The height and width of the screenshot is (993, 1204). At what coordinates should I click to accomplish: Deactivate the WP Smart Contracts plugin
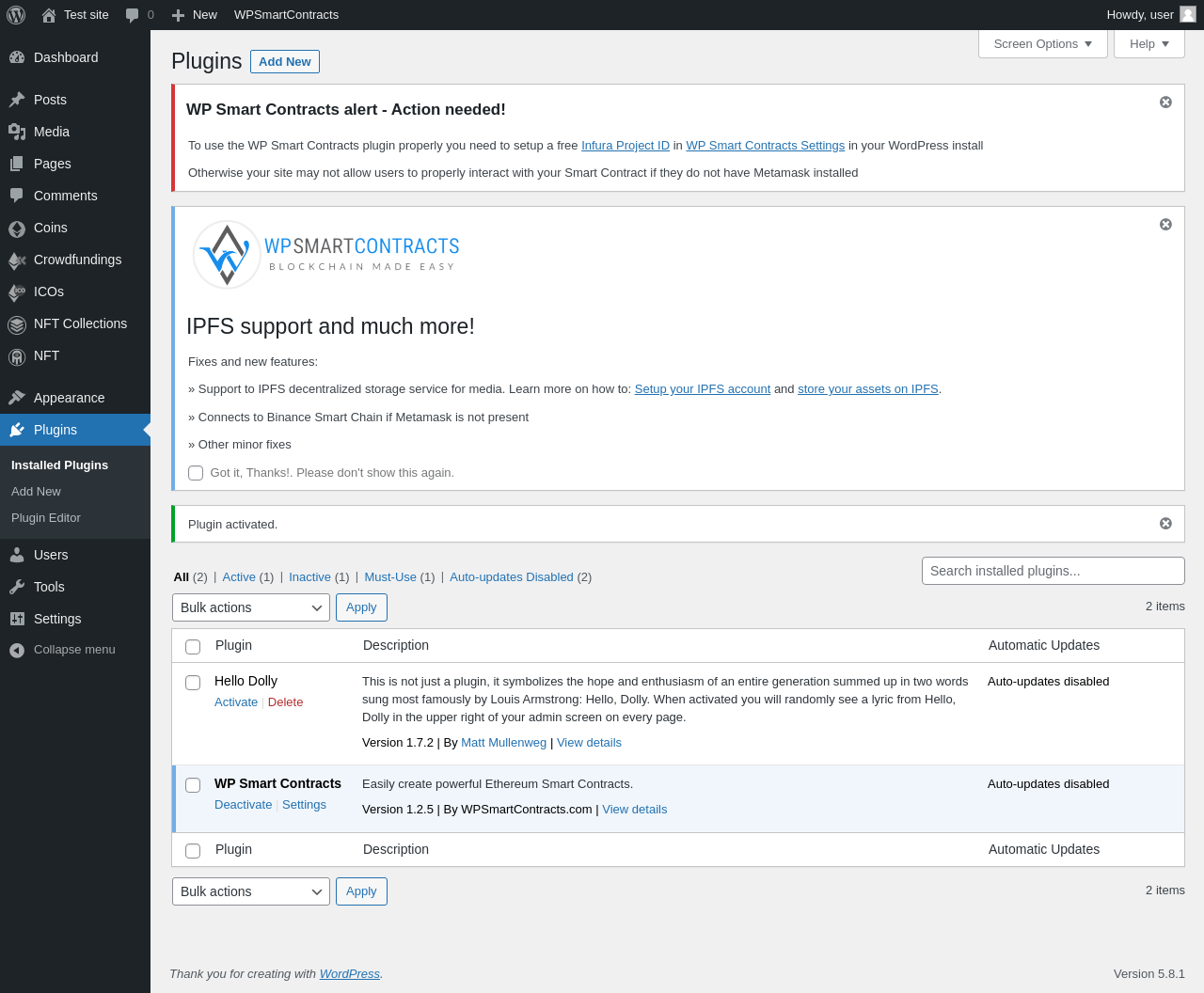tap(243, 805)
